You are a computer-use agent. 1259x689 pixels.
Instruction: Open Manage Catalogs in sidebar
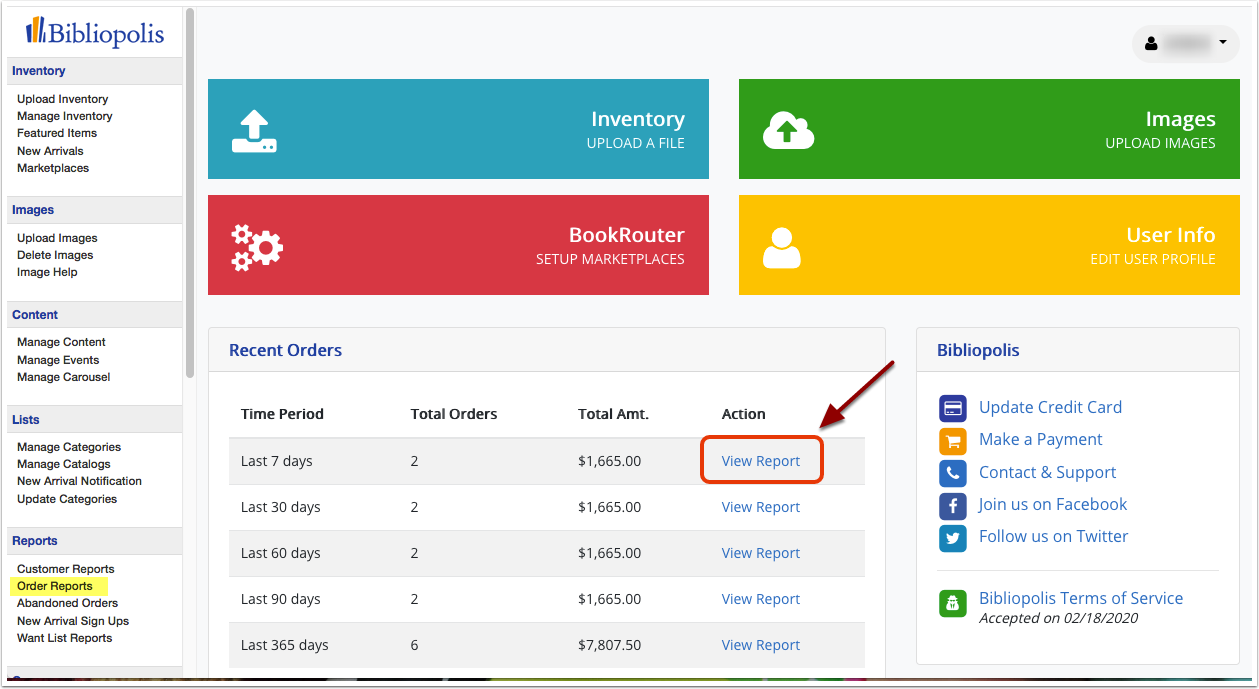[x=64, y=464]
